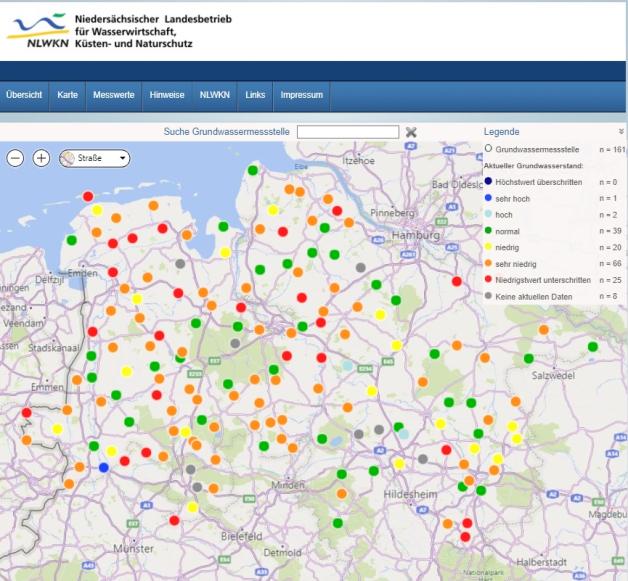
Task: Open the Impressum page
Action: (x=302, y=95)
